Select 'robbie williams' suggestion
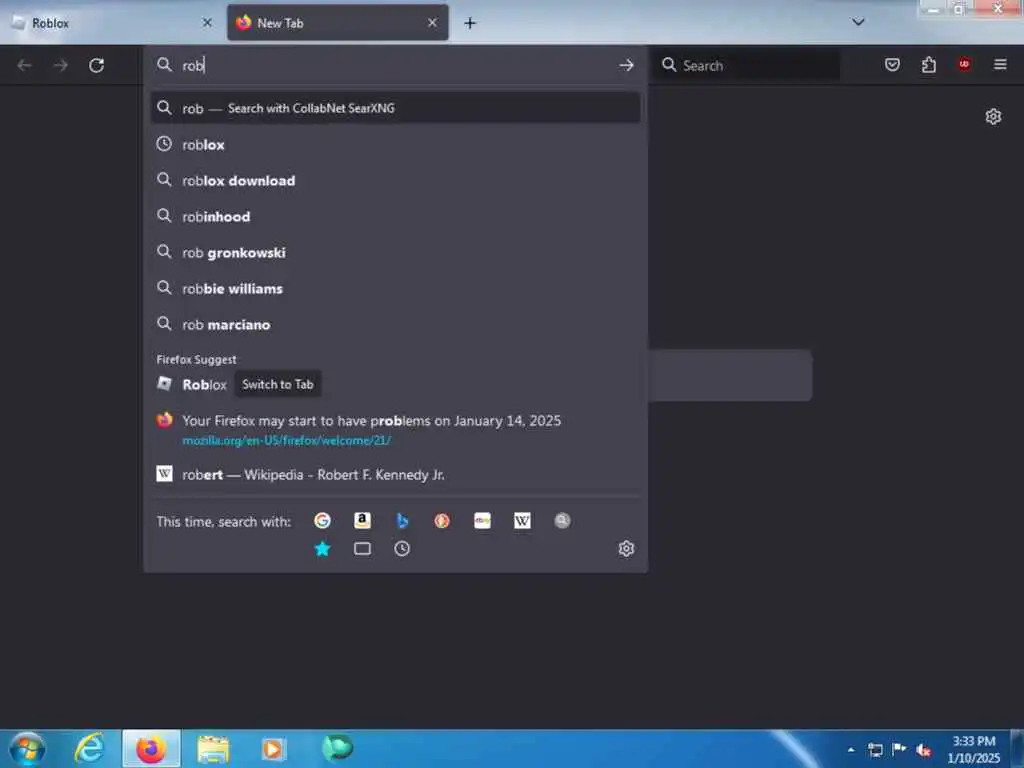The height and width of the screenshot is (768, 1024). tap(395, 288)
